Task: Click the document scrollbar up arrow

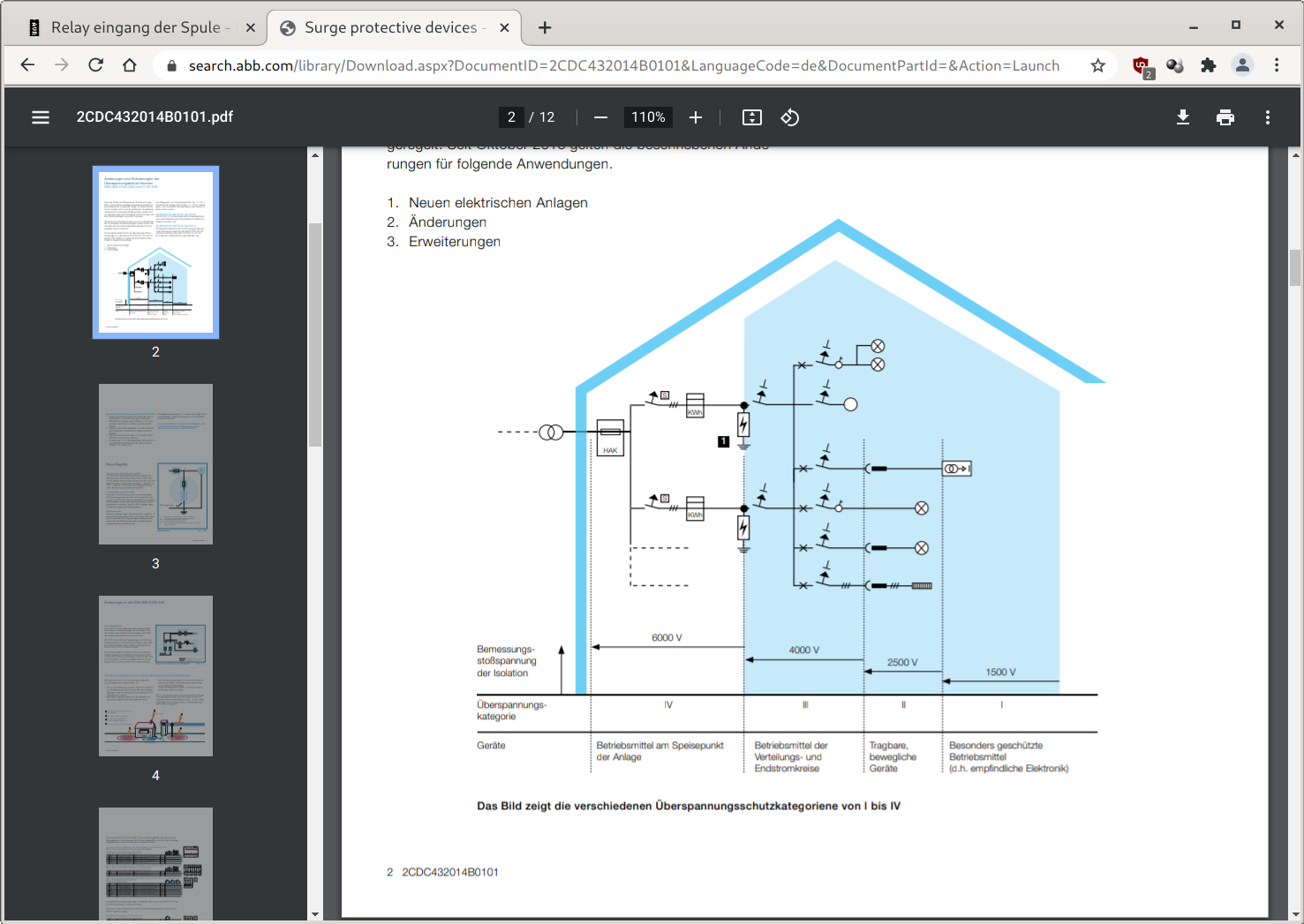Action: coord(1295,154)
